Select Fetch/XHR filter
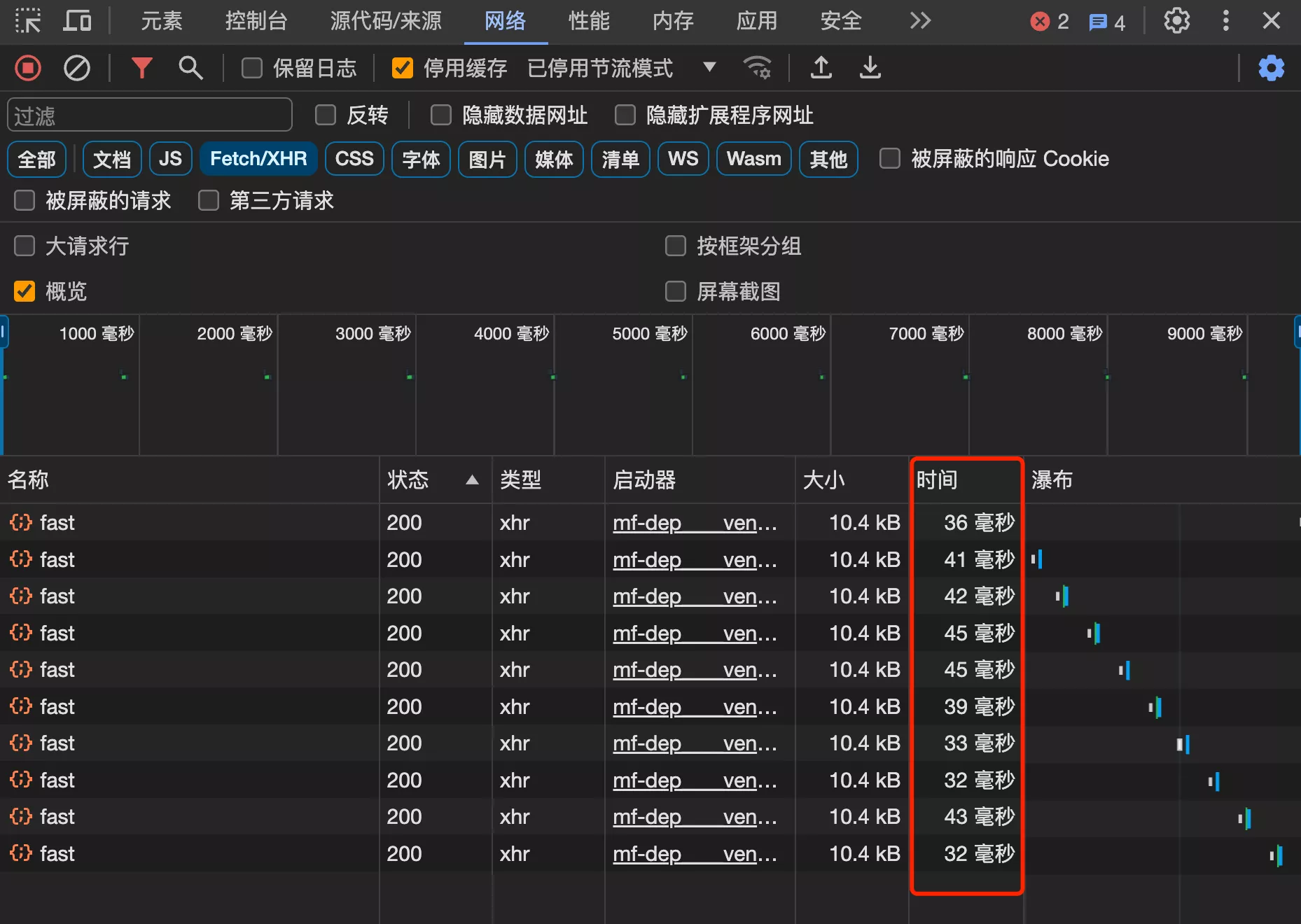Image resolution: width=1301 pixels, height=924 pixels. pyautogui.click(x=258, y=159)
